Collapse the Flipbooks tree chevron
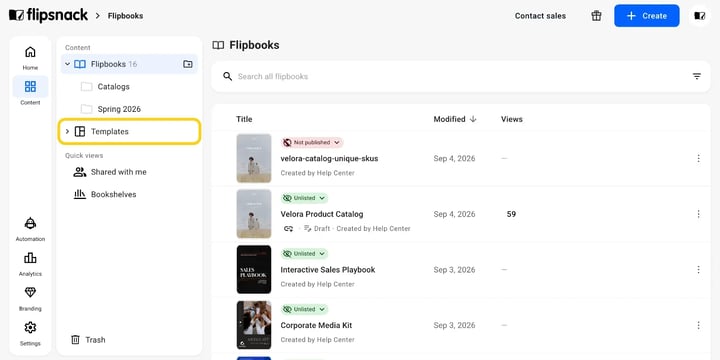Image resolution: width=720 pixels, height=360 pixels. point(68,64)
